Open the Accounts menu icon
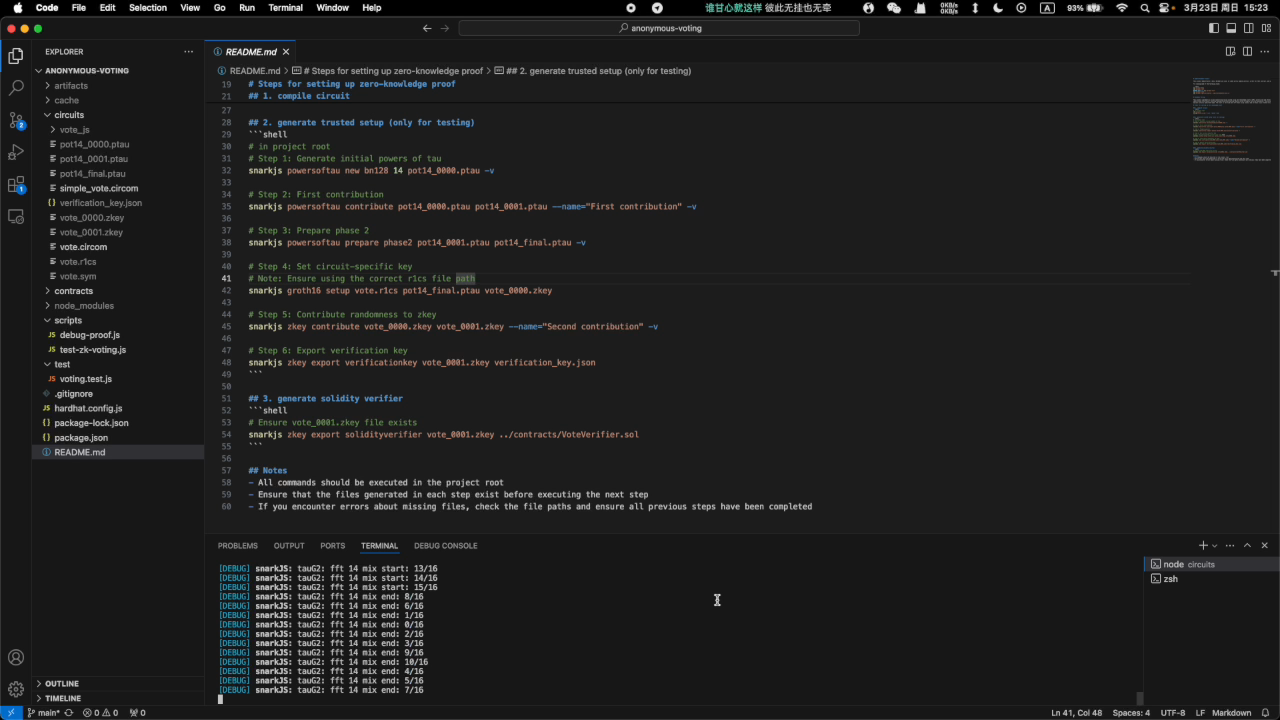The width and height of the screenshot is (1280, 720). point(16,657)
